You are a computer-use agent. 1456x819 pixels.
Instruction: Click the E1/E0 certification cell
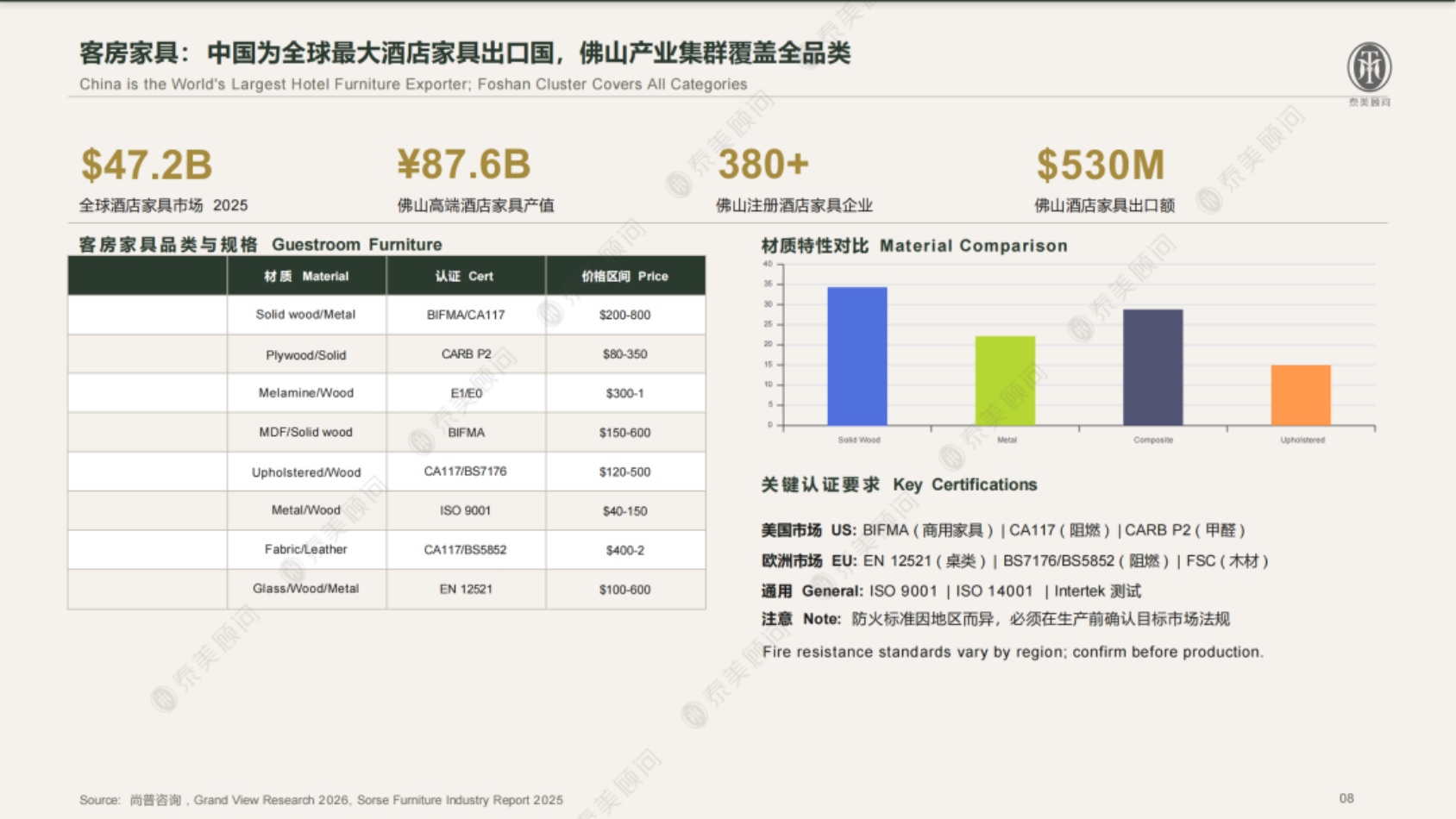[x=466, y=393]
